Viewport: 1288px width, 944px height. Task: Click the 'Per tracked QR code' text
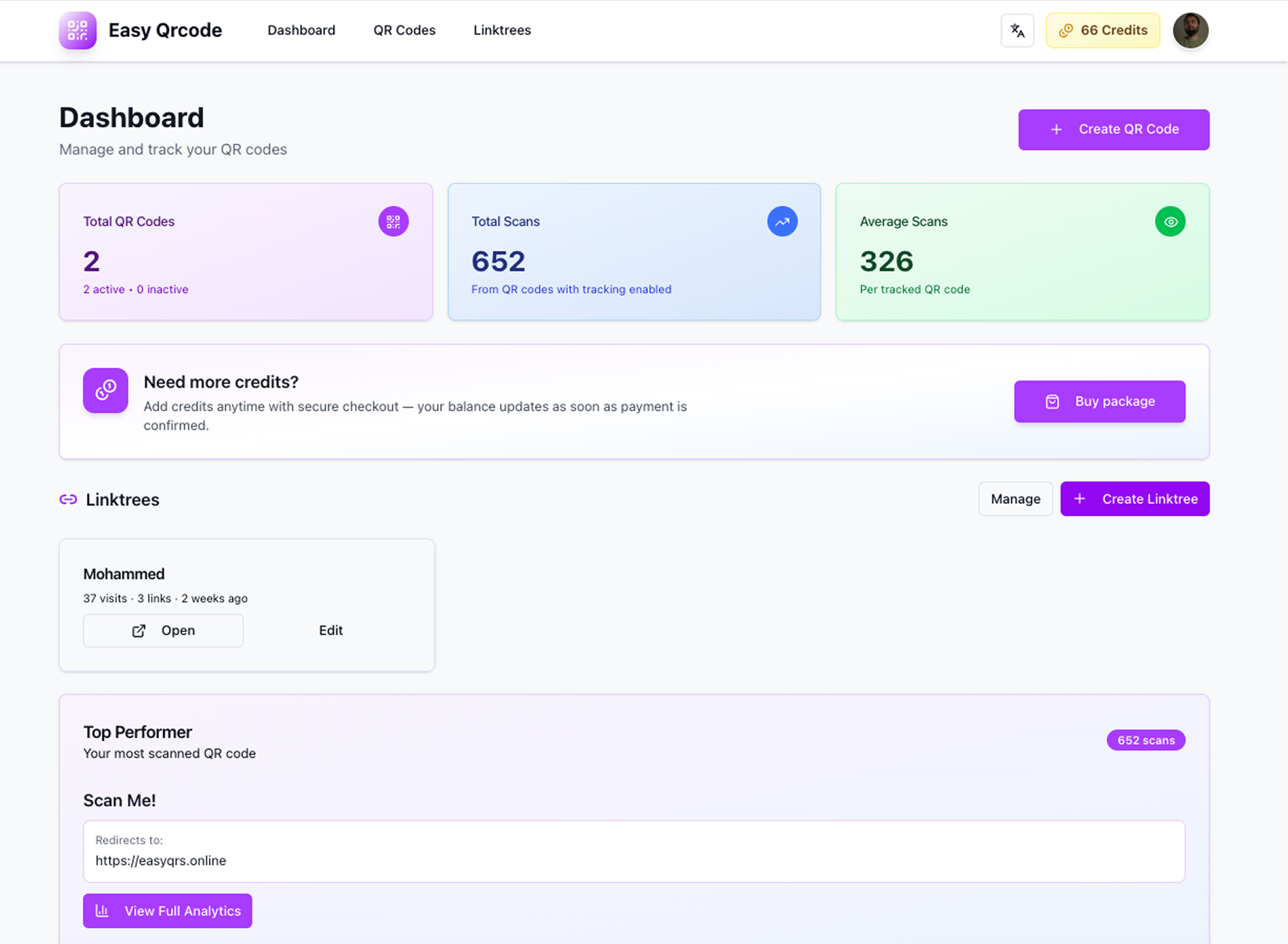[914, 289]
